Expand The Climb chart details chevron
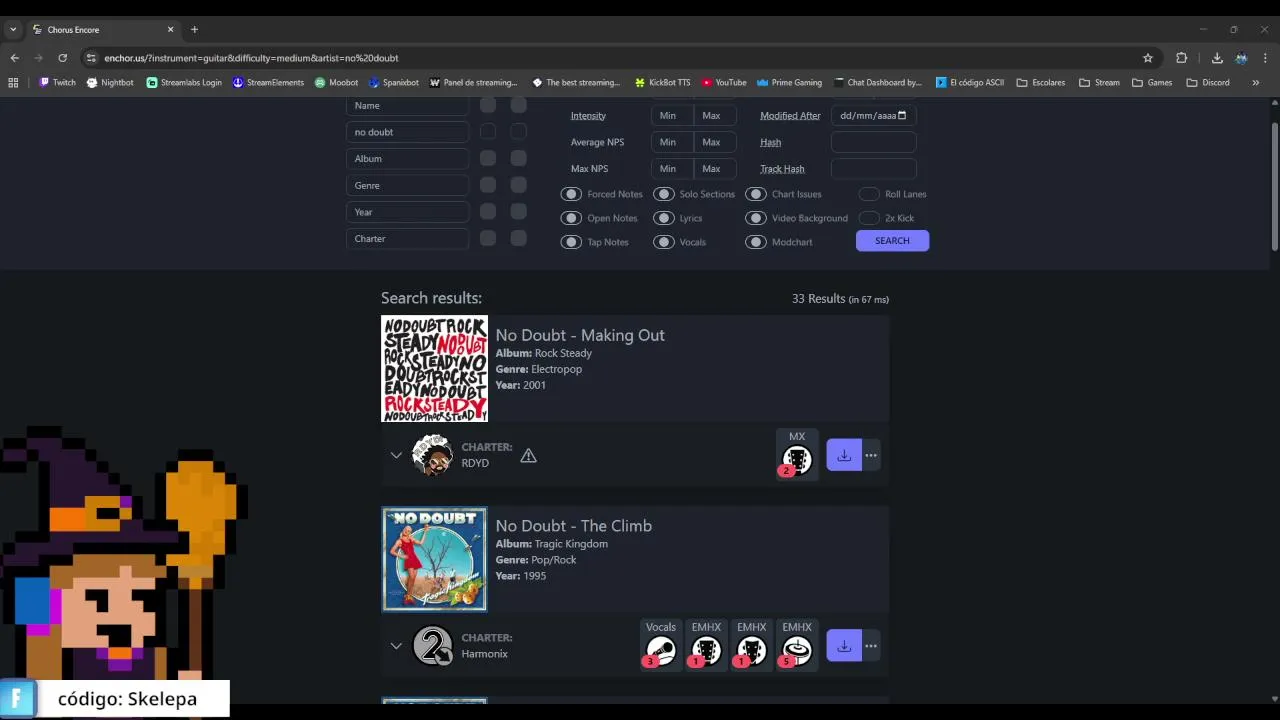This screenshot has height=720, width=1280. (396, 646)
